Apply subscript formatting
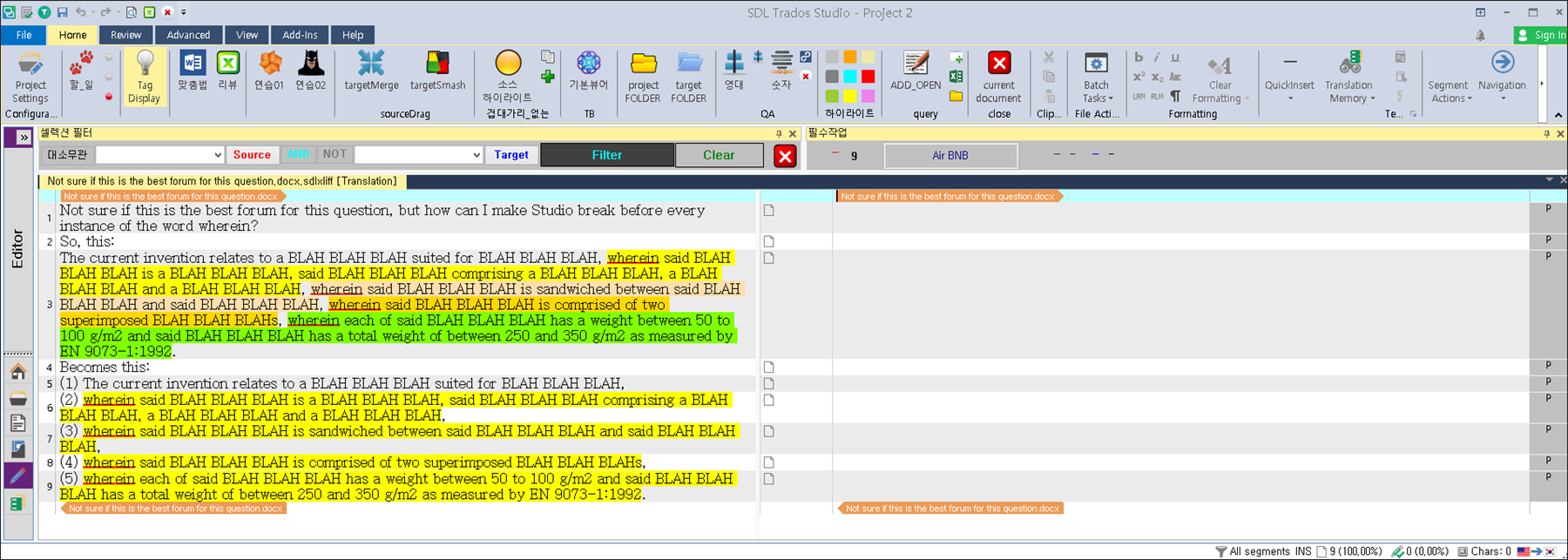The height and width of the screenshot is (560, 1568). point(1157,77)
